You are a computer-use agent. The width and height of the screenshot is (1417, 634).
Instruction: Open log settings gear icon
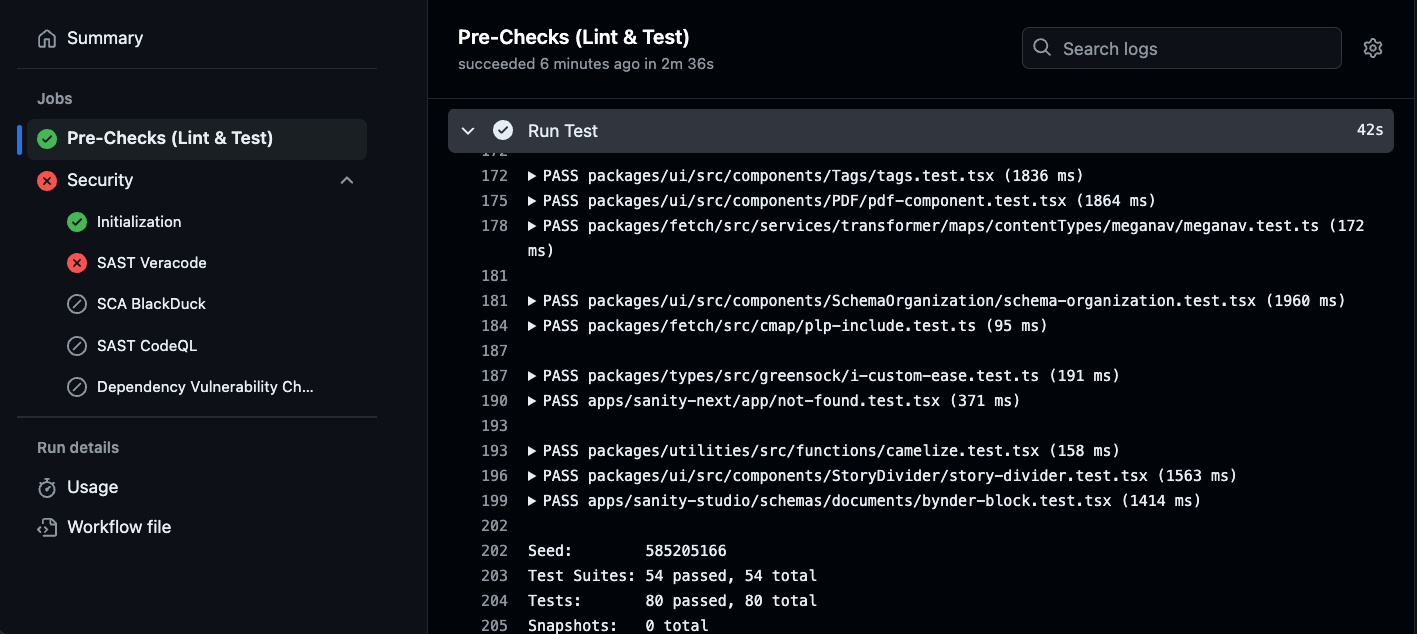point(1372,48)
